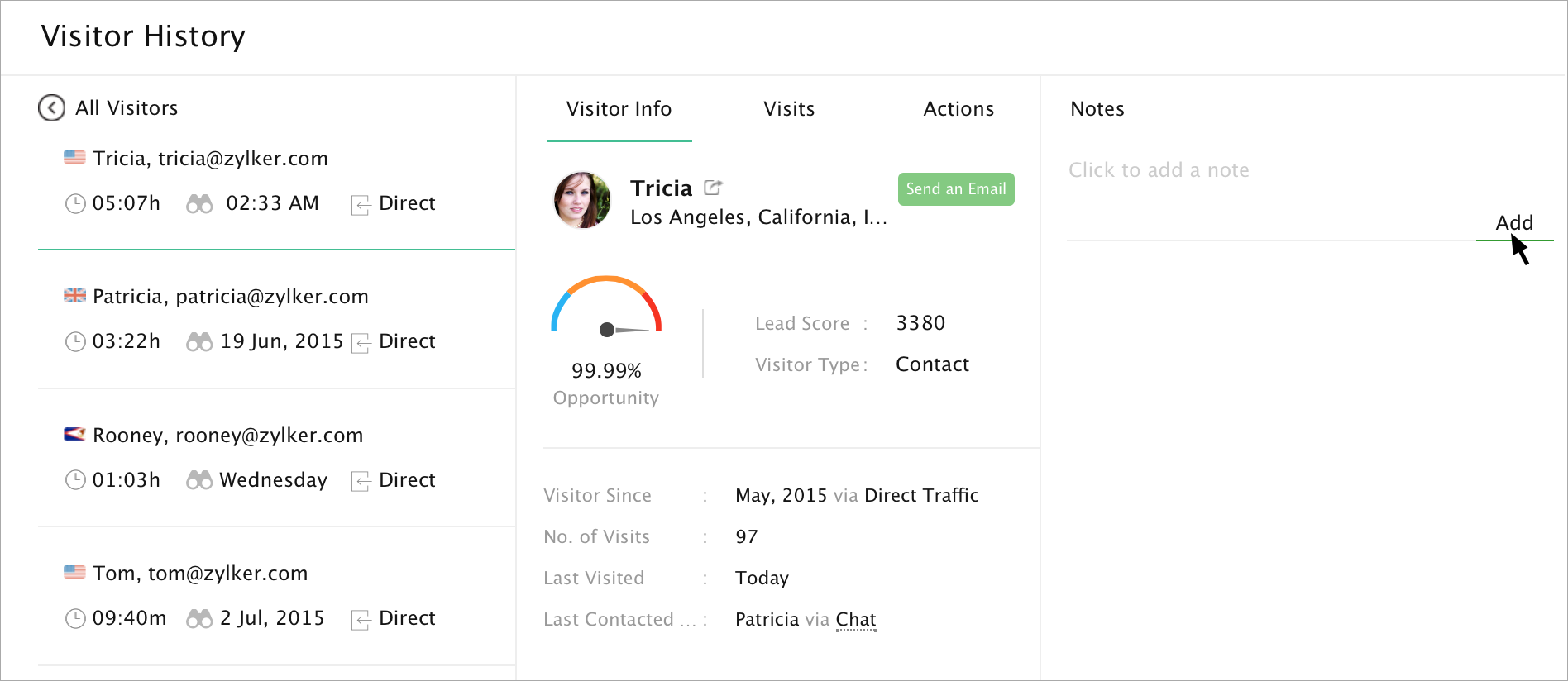This screenshot has height=681, width=1568.
Task: Click the edit icon next to Tricia's name
Action: point(713,188)
